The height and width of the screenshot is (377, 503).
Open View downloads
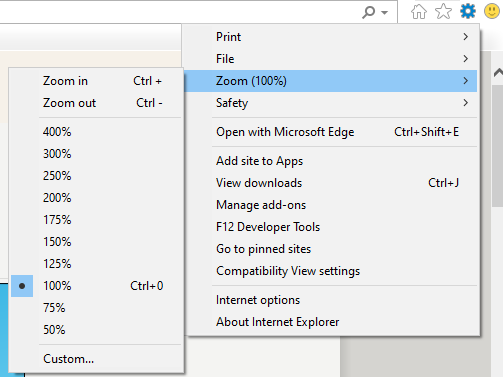coord(330,183)
